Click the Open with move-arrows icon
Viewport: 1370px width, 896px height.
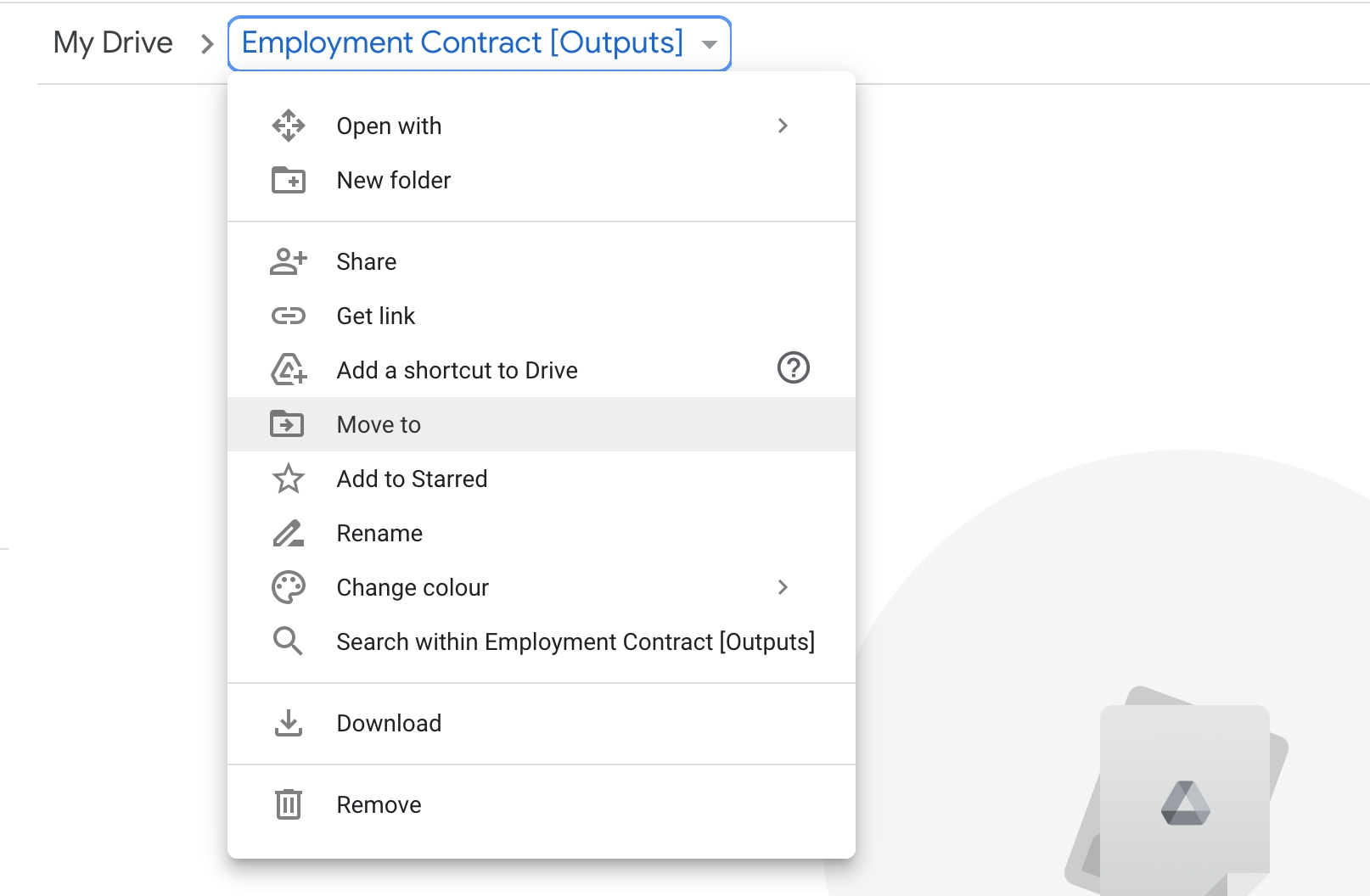pos(289,126)
